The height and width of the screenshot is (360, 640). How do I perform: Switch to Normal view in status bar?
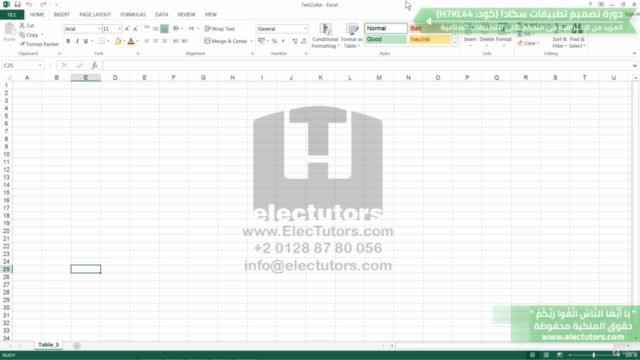click(532, 355)
